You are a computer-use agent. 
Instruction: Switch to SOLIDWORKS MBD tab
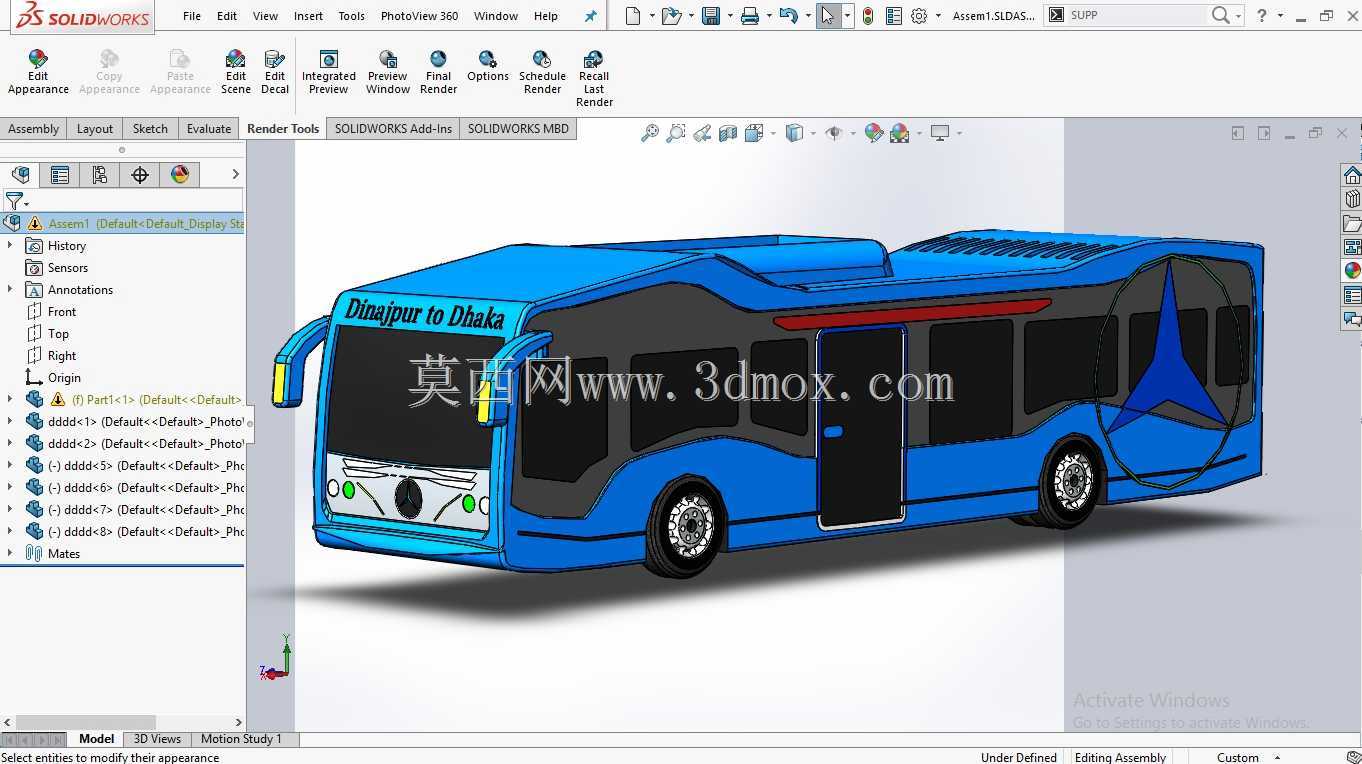coord(518,128)
